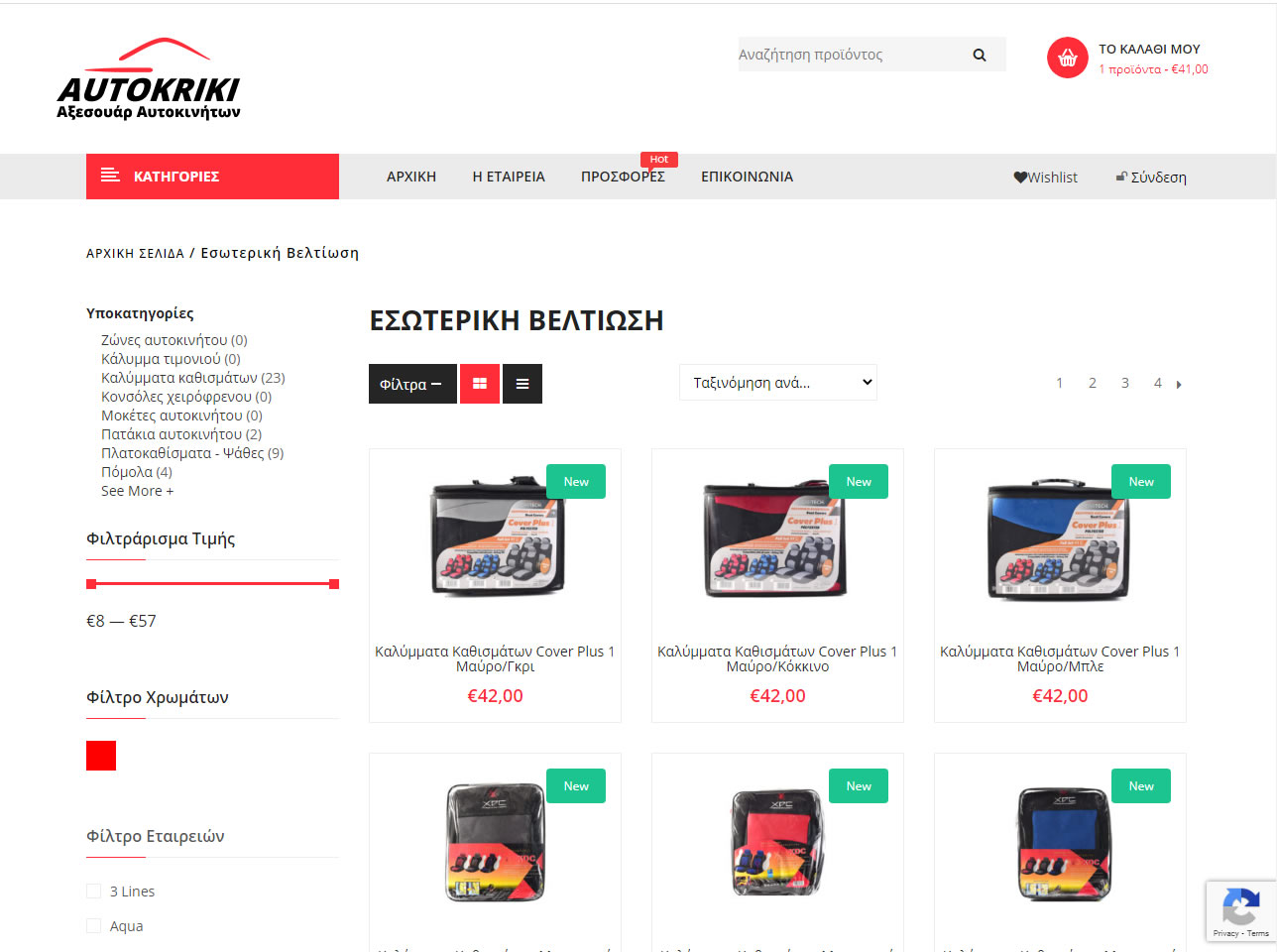Open the ΠΡΟΣΦΟΡΕΣ menu item

tap(623, 177)
